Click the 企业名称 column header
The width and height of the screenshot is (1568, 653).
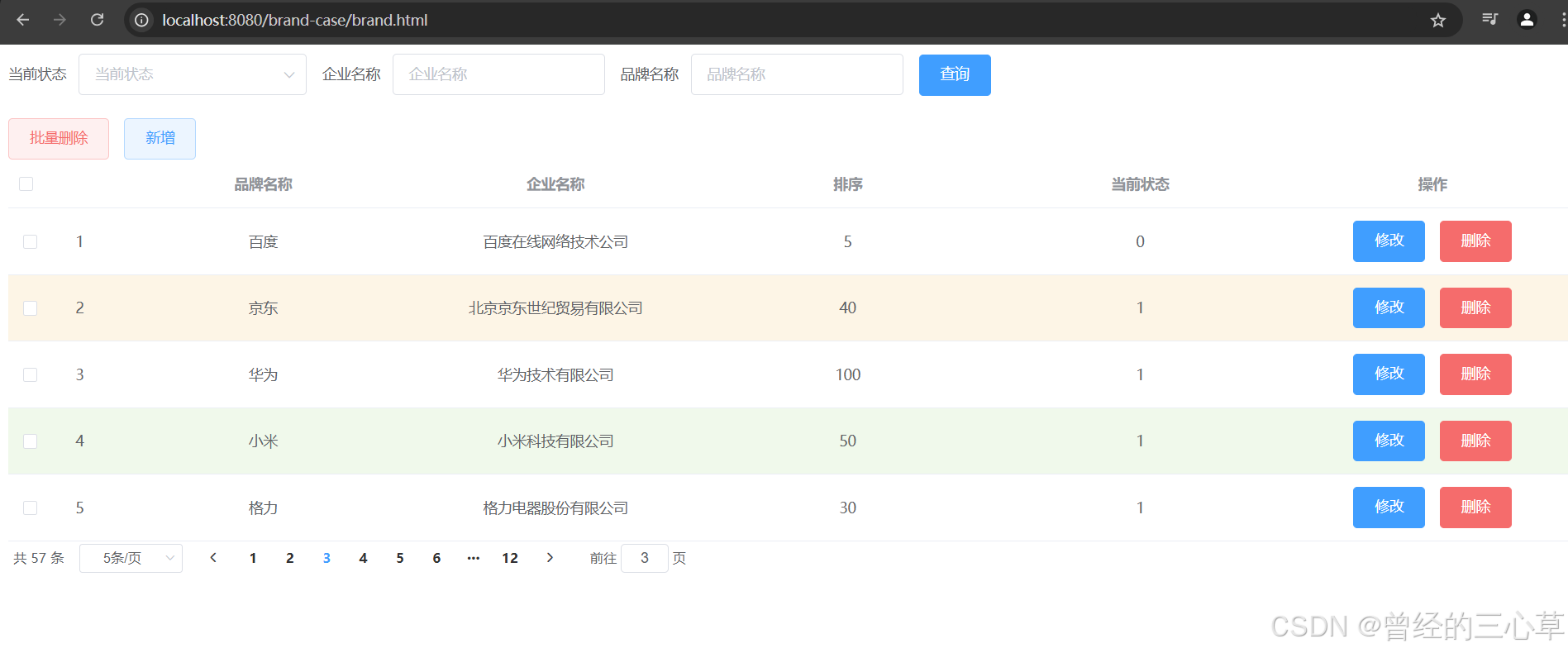[555, 184]
